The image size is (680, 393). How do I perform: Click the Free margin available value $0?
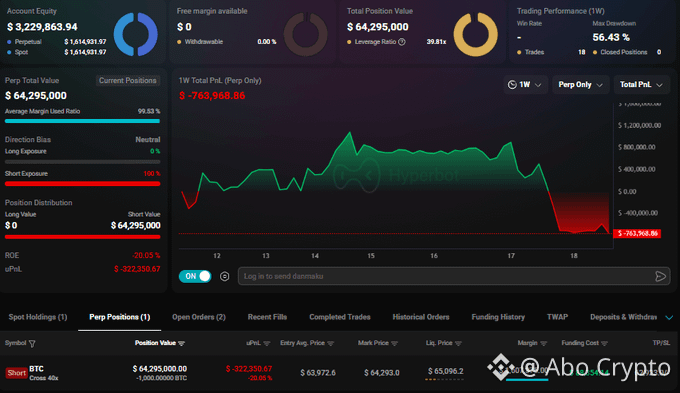coord(184,27)
